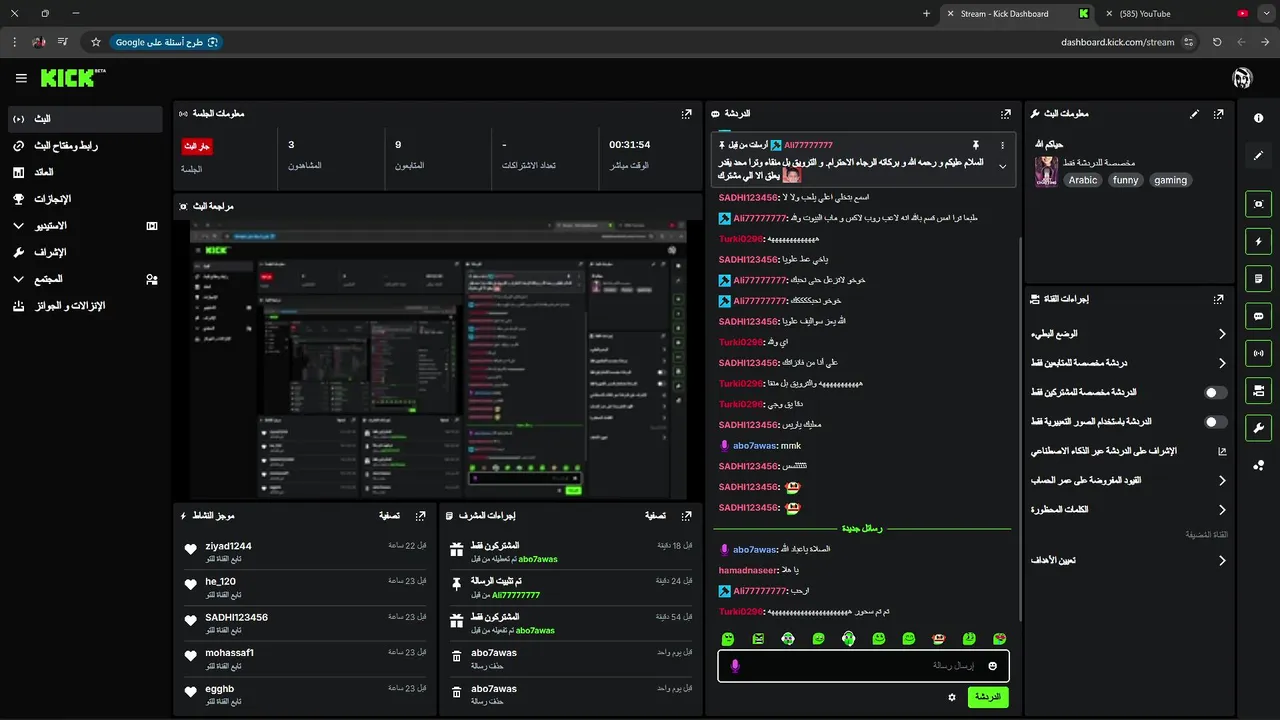Pop out the moderator actions (إجراءات المشرف) panel
Image resolution: width=1280 pixels, height=720 pixels.
point(686,515)
